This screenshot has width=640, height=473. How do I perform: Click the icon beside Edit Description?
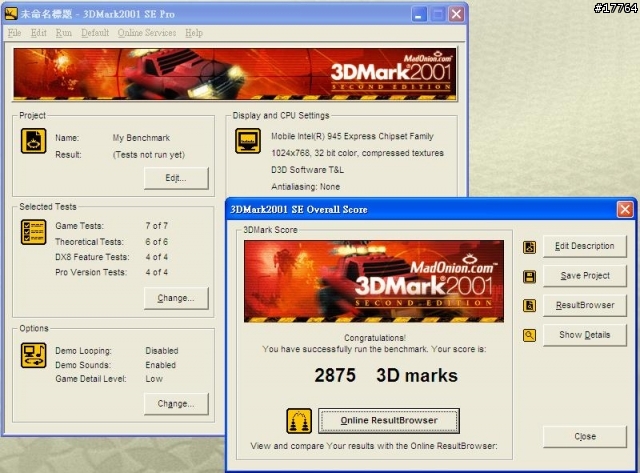[529, 247]
